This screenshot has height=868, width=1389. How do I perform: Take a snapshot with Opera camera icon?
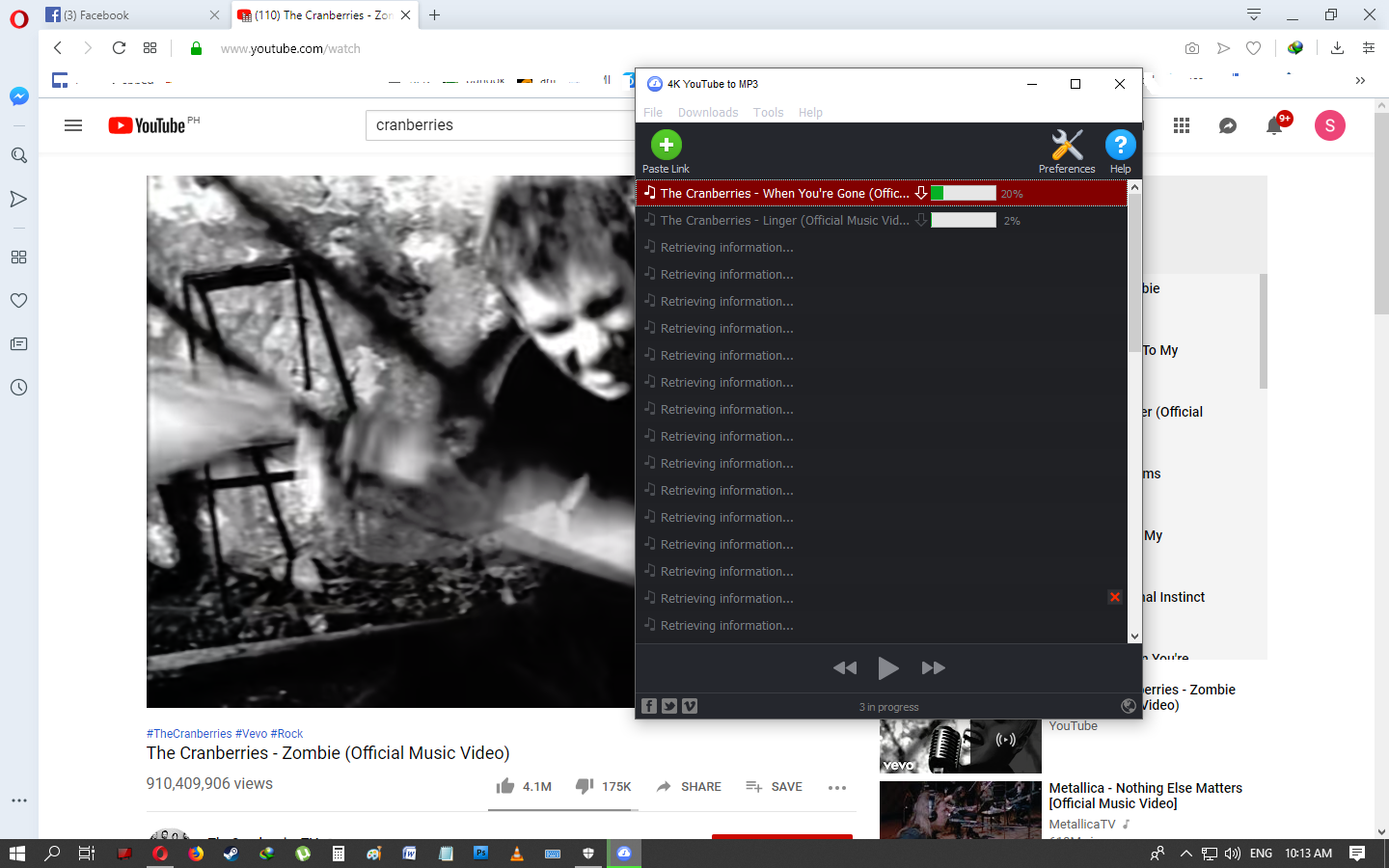click(1192, 48)
